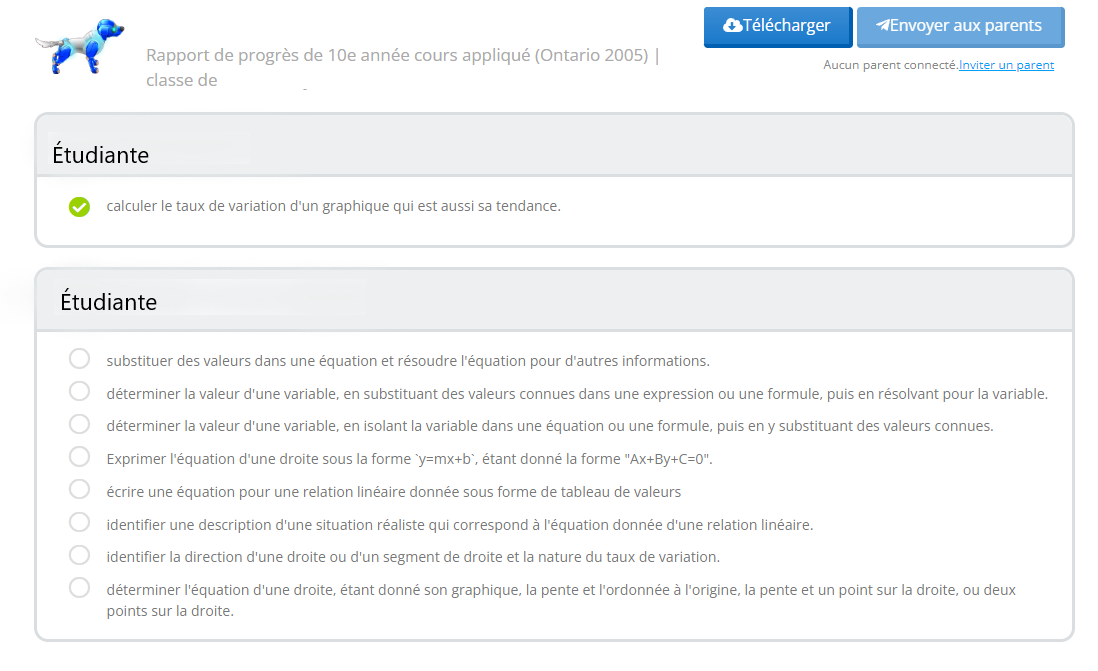Click text 'substituer des valeurs dans une équation'
Screen dimensions: 1098x671
click(x=242, y=361)
